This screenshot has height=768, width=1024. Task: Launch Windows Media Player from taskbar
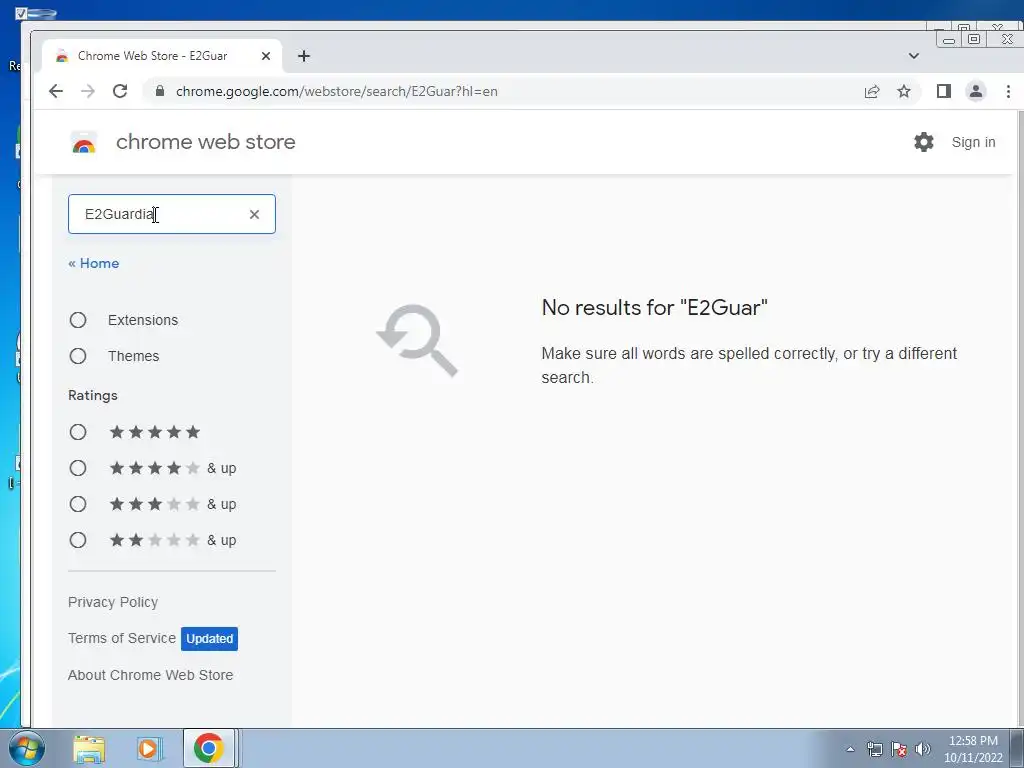coord(149,748)
